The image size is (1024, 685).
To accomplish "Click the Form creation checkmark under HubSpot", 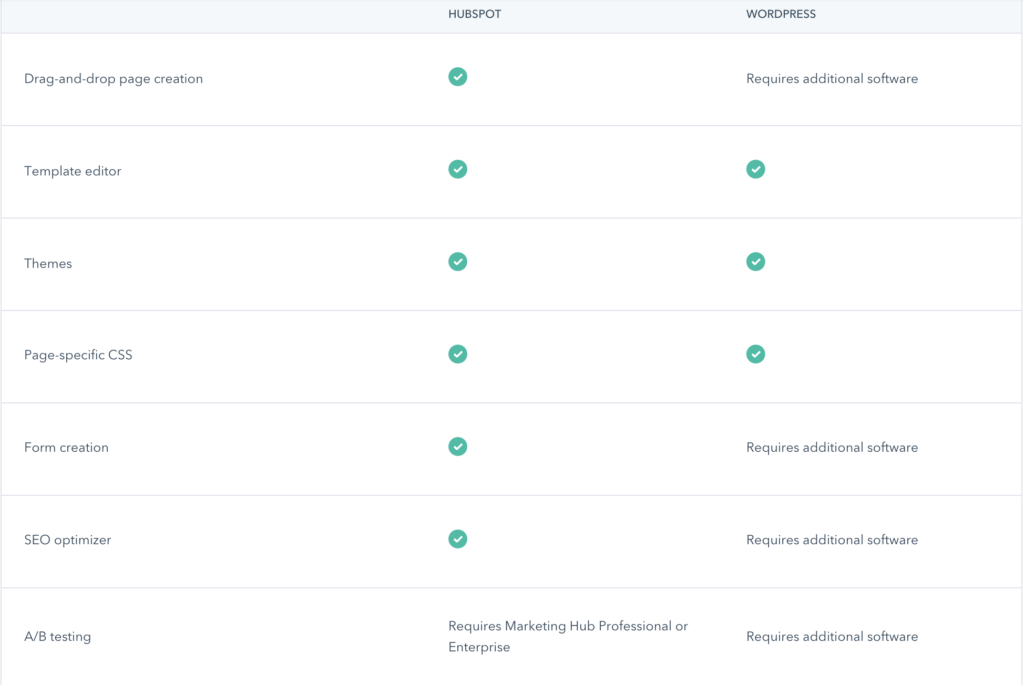I will click(x=457, y=447).
